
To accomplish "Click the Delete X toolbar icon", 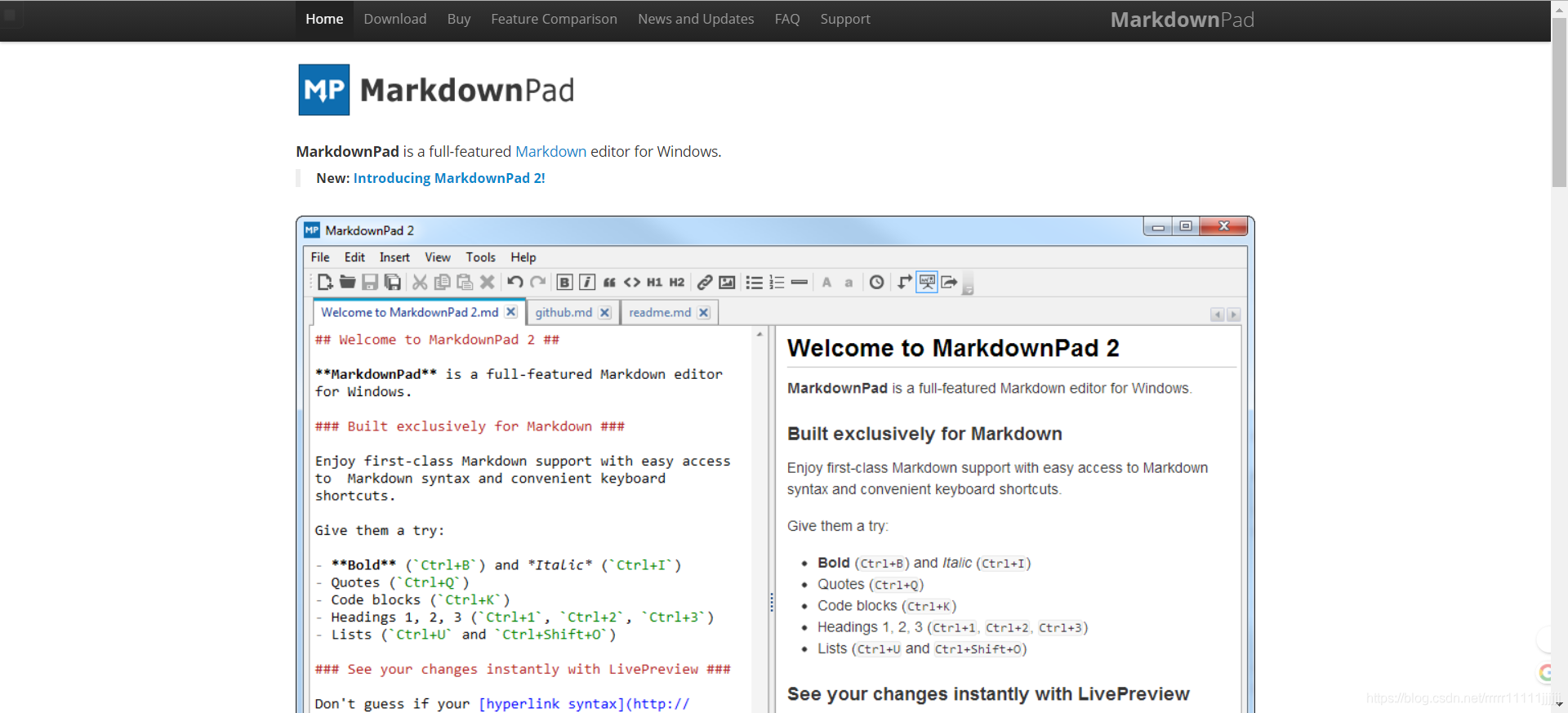I will (488, 283).
